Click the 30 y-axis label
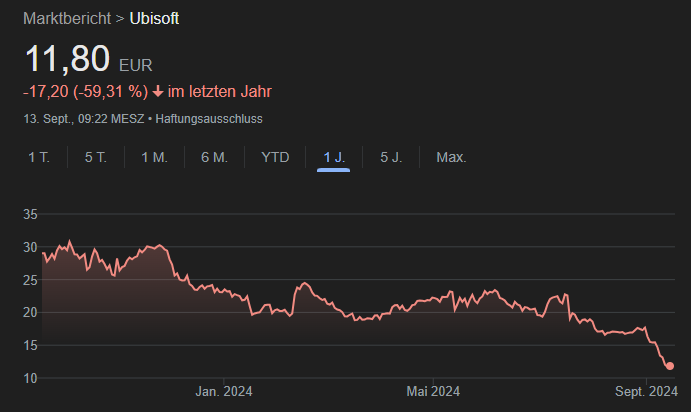This screenshot has width=691, height=412. (x=30, y=248)
